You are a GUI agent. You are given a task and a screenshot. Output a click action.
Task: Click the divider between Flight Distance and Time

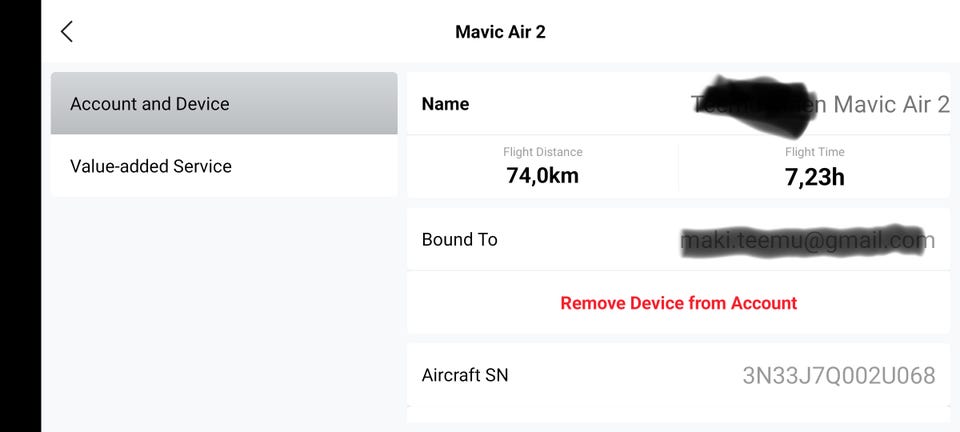pos(678,167)
